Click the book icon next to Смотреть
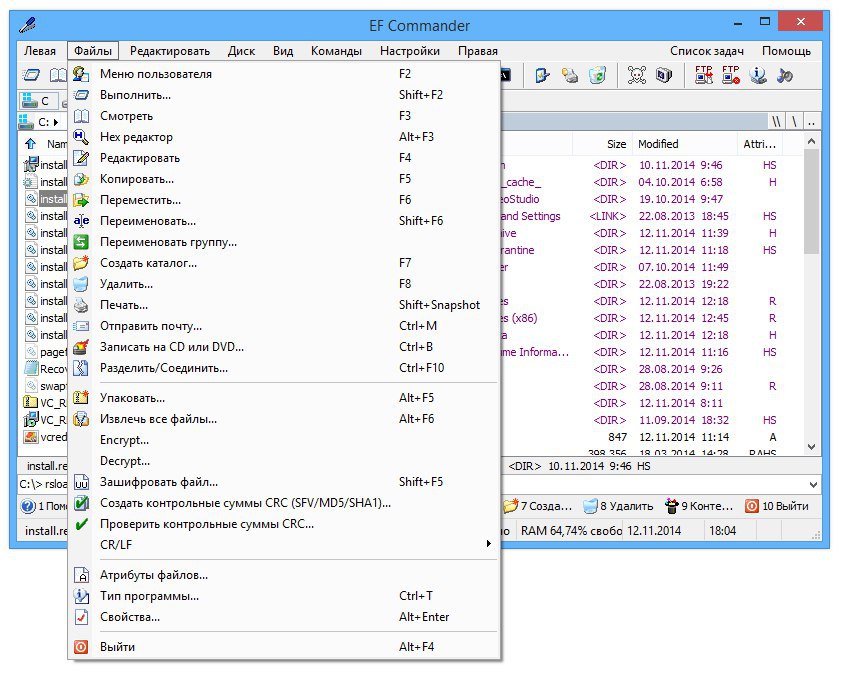The image size is (858, 694). coord(81,116)
